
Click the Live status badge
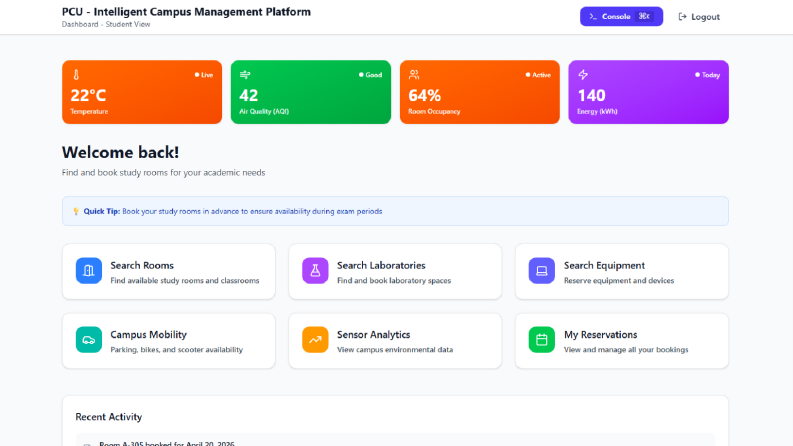[204, 75]
